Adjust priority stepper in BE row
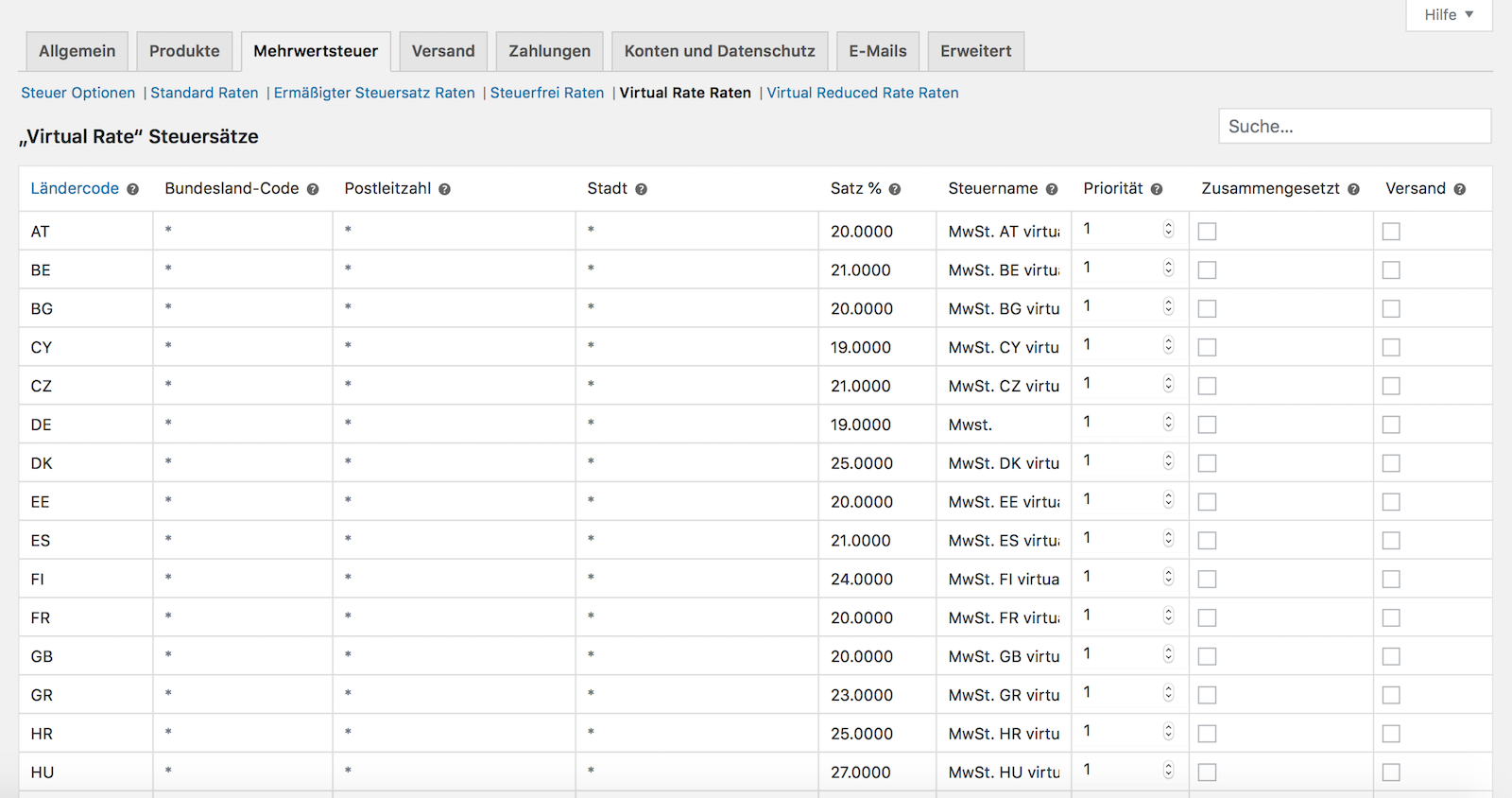This screenshot has width=1512, height=798. point(1168,269)
